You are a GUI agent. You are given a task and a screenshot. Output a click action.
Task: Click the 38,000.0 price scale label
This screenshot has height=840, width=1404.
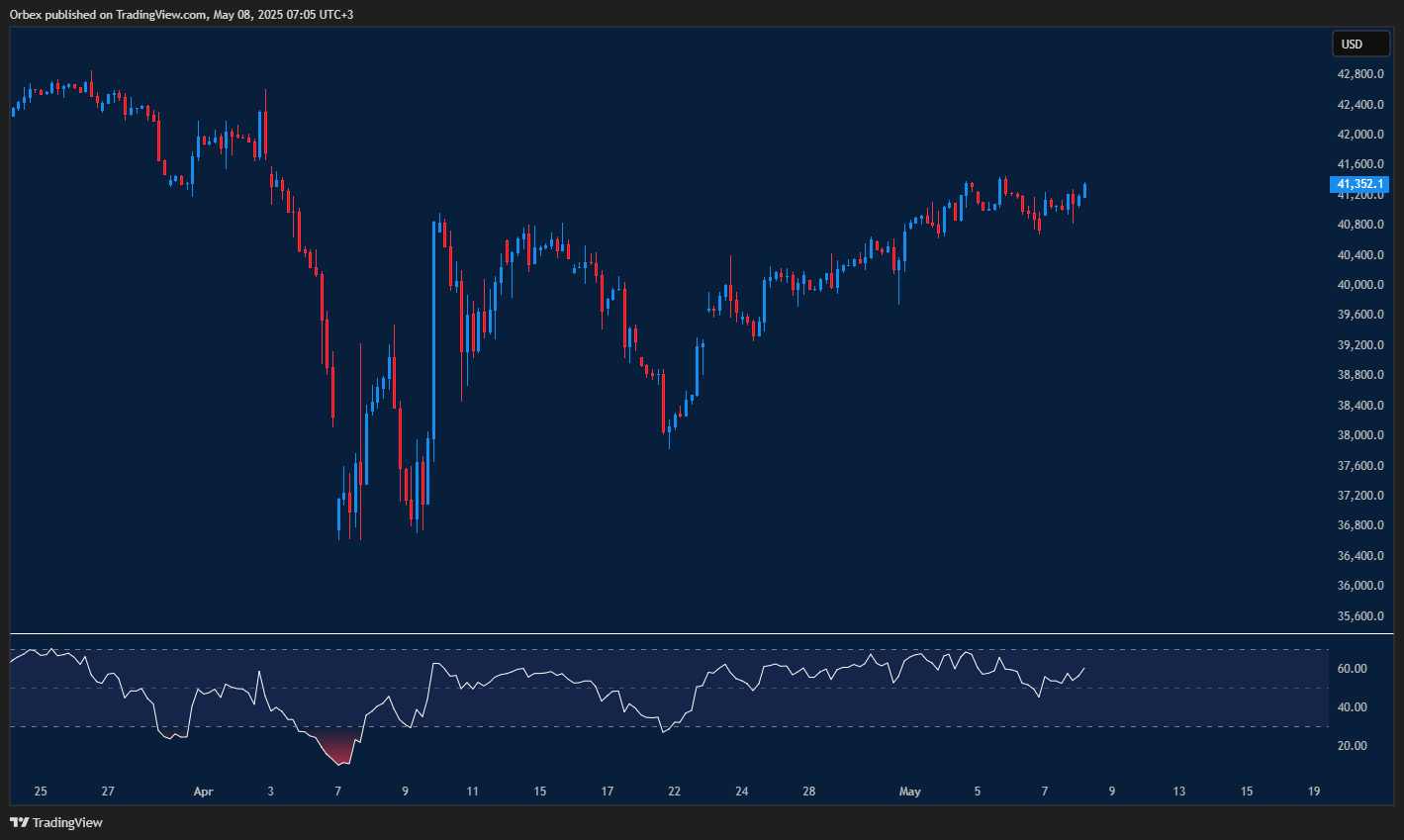(x=1358, y=435)
